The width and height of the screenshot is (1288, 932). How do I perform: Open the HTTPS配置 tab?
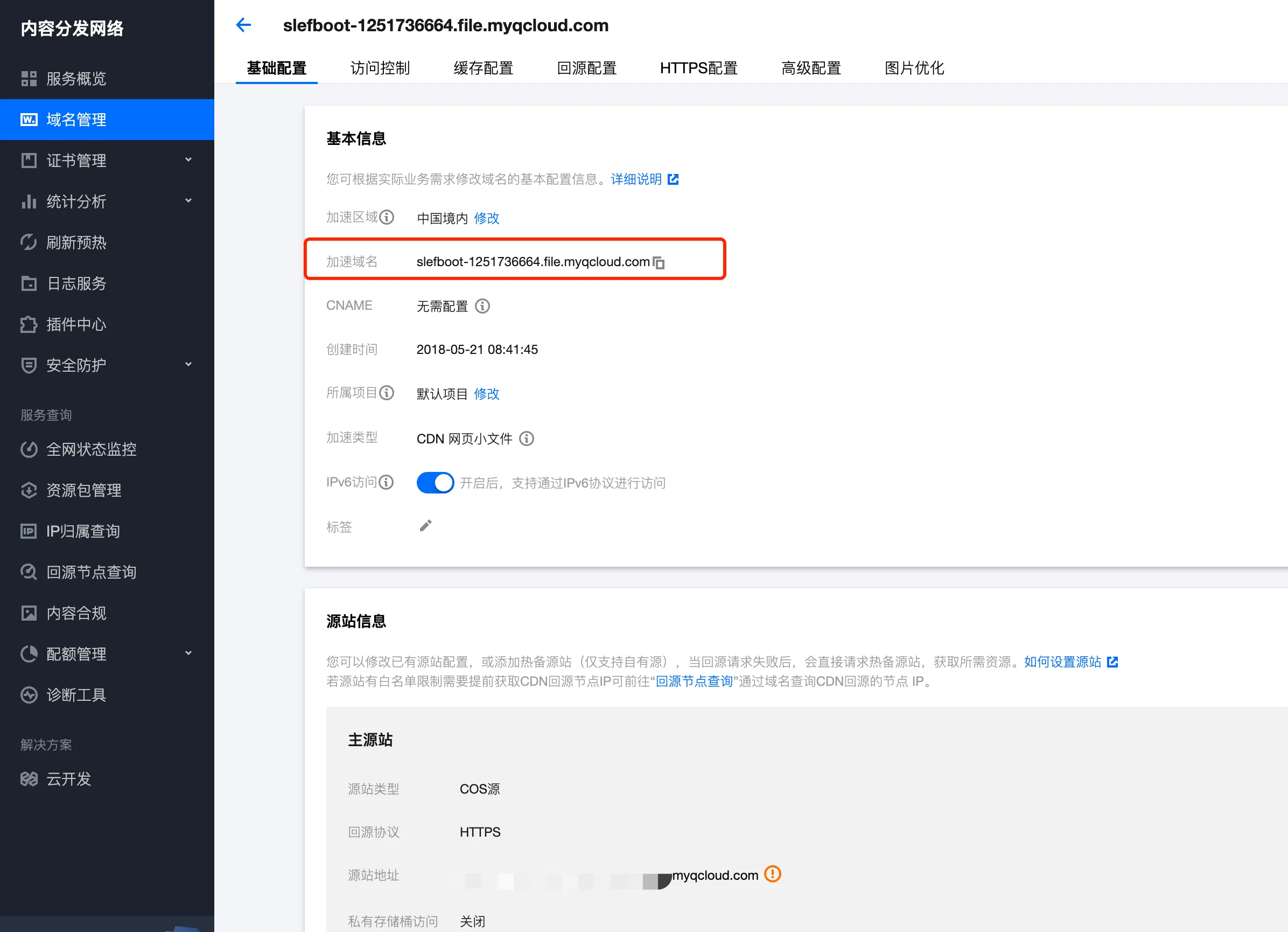[x=698, y=68]
